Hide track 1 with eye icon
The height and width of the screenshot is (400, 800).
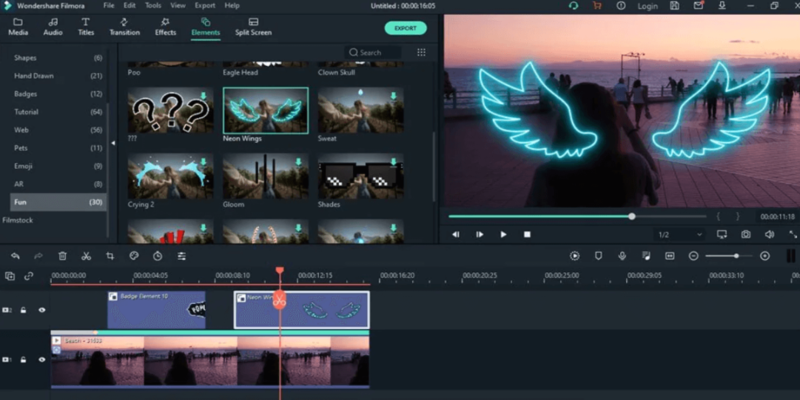point(42,360)
